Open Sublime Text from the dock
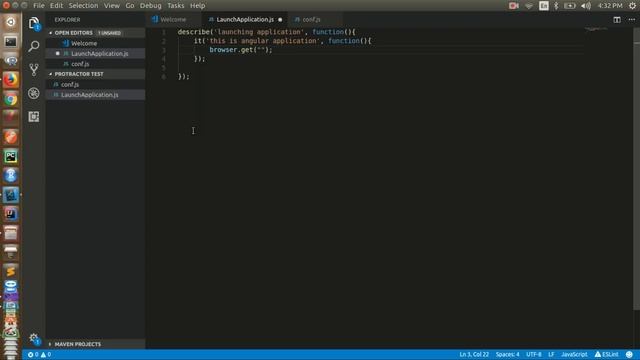The height and width of the screenshot is (360, 640). click(x=11, y=271)
